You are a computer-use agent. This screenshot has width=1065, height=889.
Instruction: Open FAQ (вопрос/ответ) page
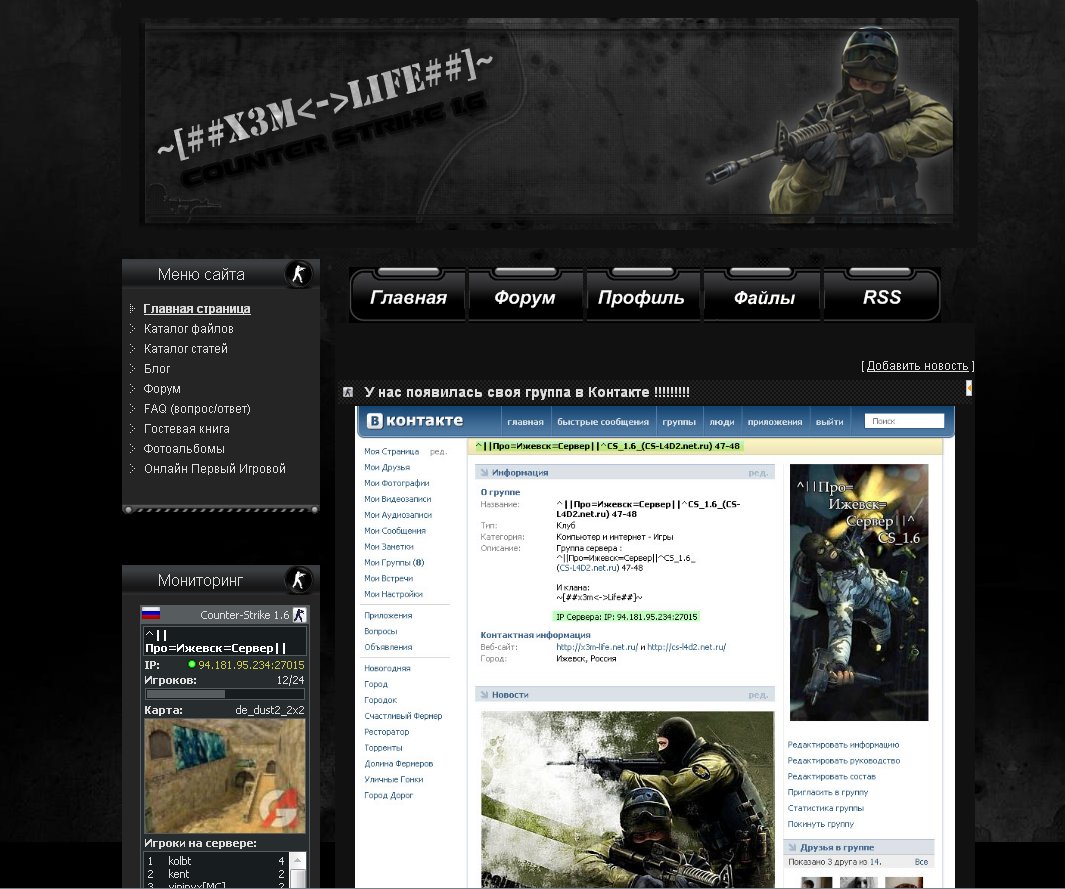point(197,409)
